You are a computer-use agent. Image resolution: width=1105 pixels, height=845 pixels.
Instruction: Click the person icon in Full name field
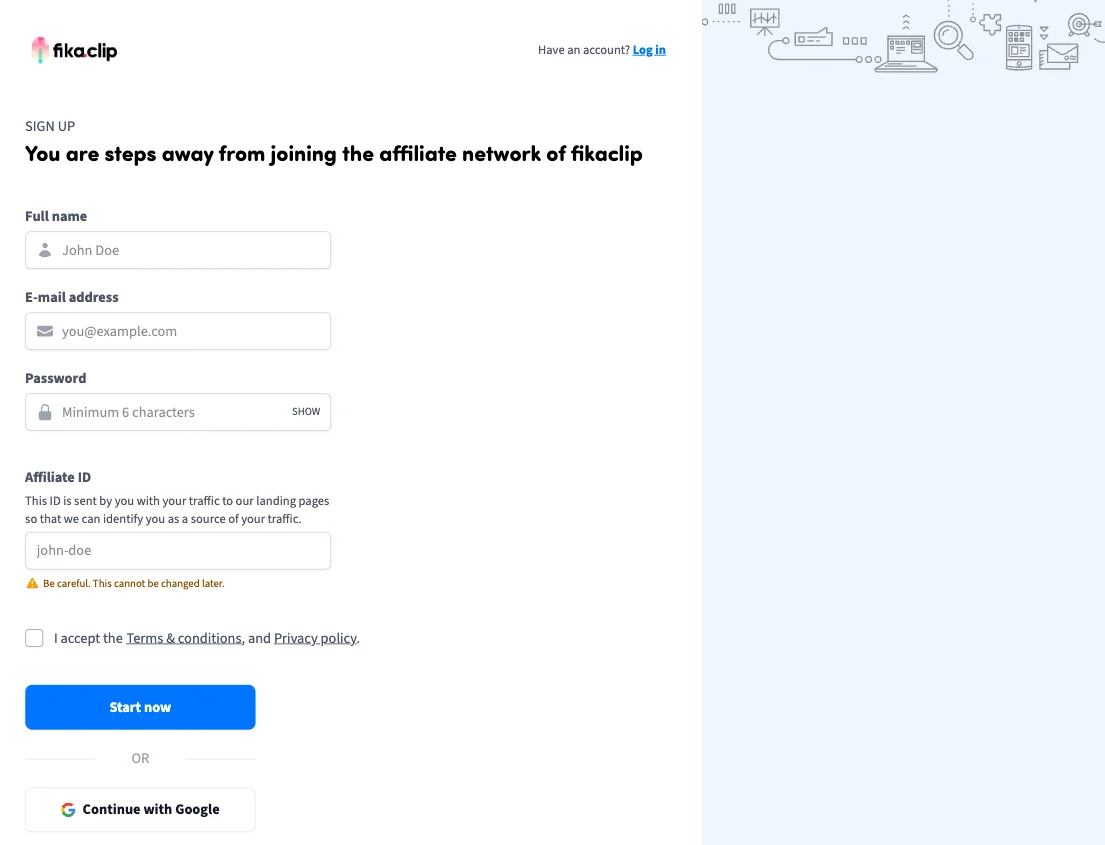[x=45, y=250]
